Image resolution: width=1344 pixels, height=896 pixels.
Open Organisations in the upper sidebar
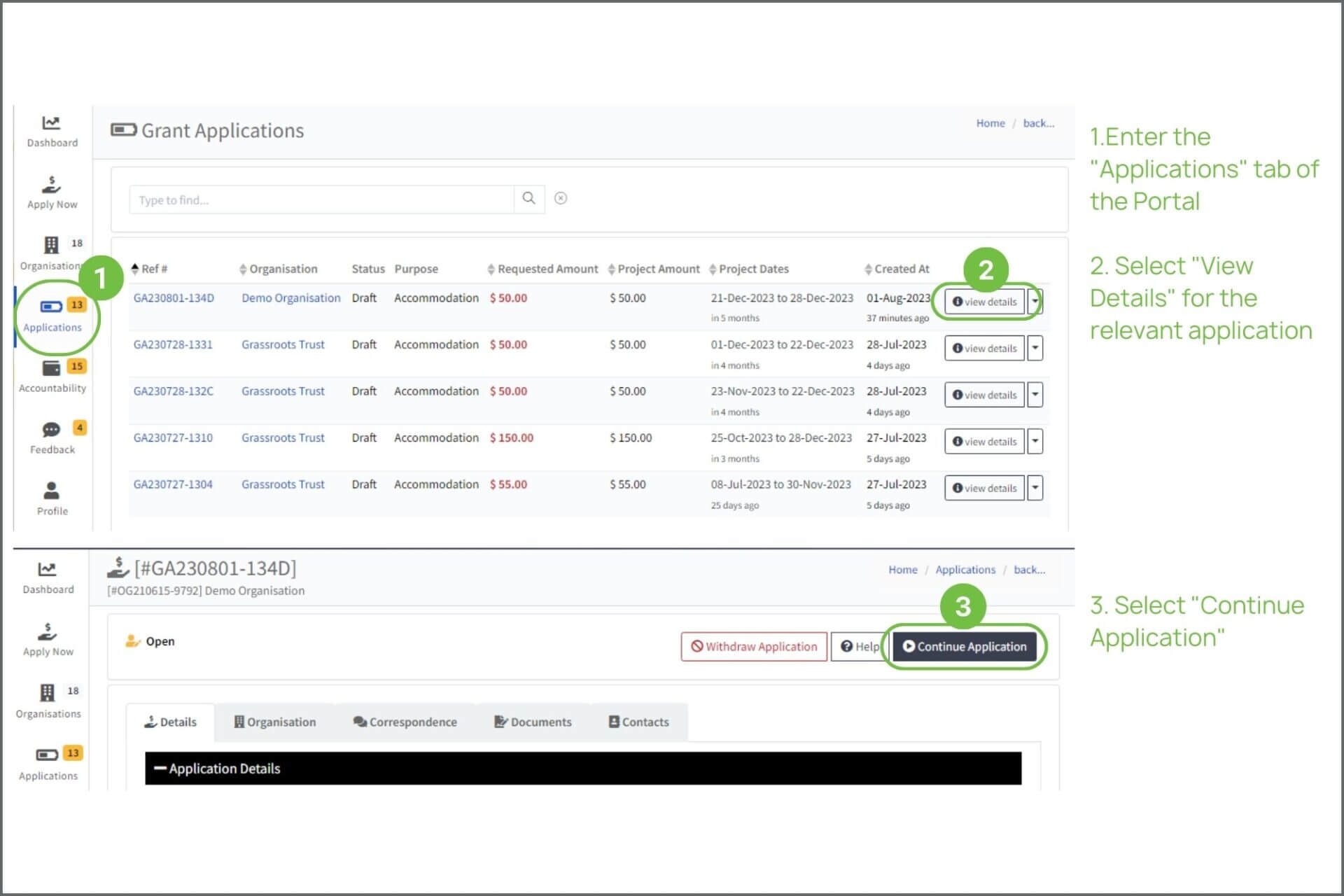[52, 254]
